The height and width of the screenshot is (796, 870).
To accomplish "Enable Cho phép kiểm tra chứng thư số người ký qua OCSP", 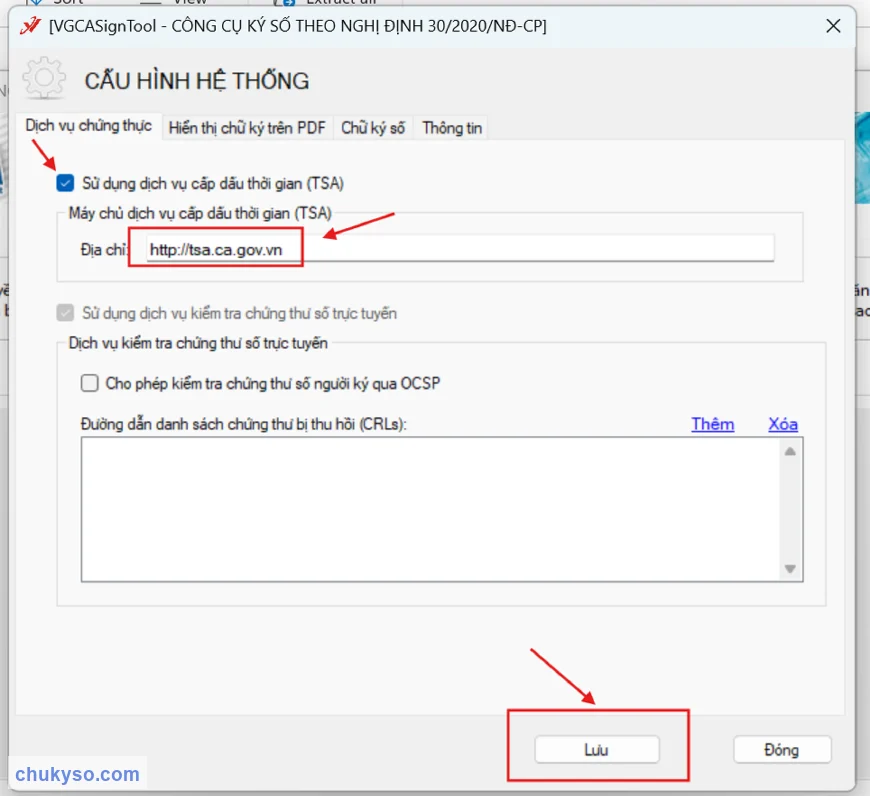I will (89, 383).
